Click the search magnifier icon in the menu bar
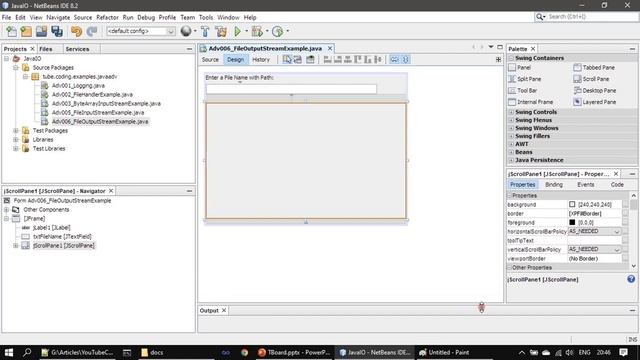 pyautogui.click(x=540, y=17)
